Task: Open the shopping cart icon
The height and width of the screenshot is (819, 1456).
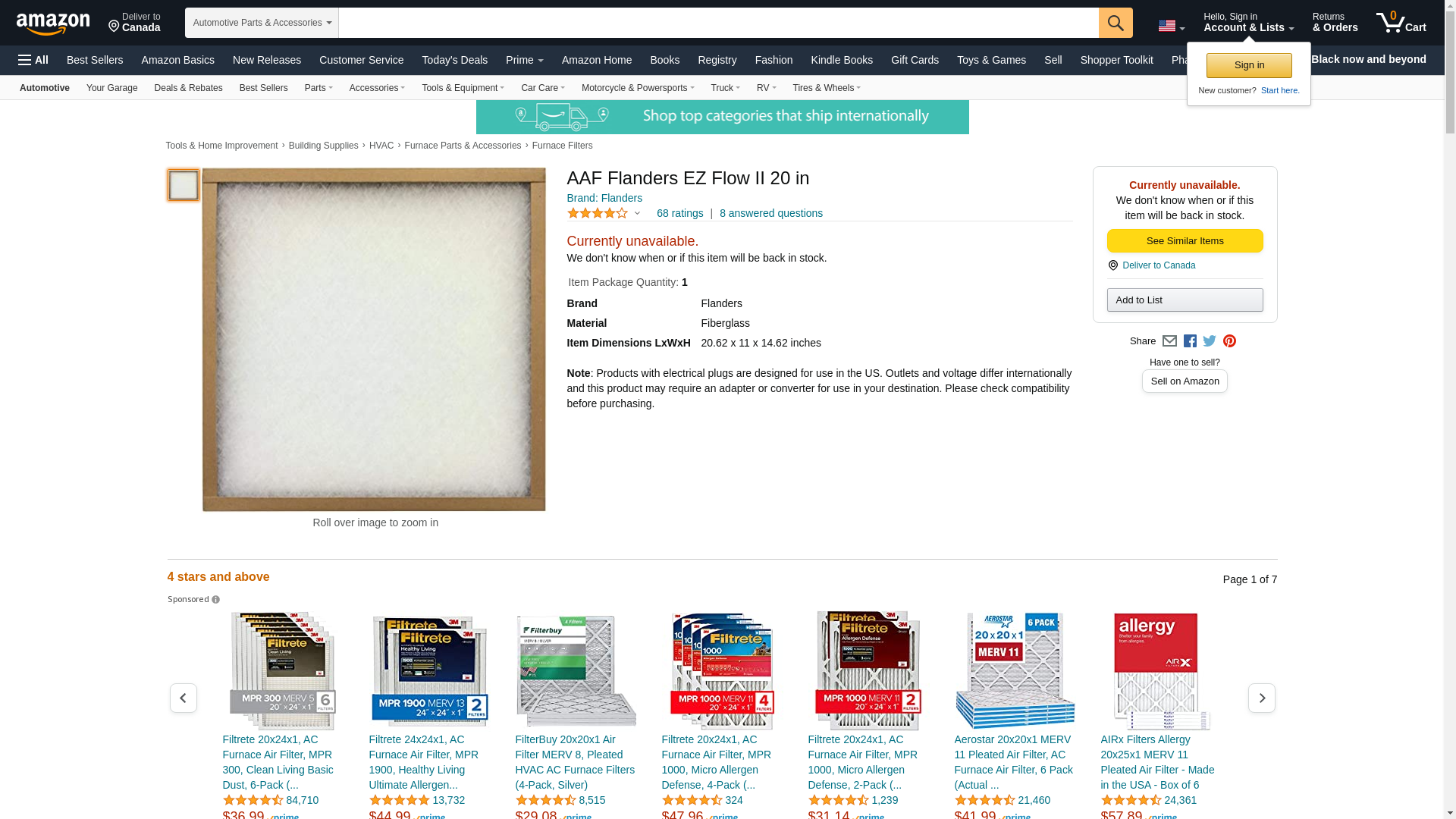Action: pyautogui.click(x=1401, y=22)
